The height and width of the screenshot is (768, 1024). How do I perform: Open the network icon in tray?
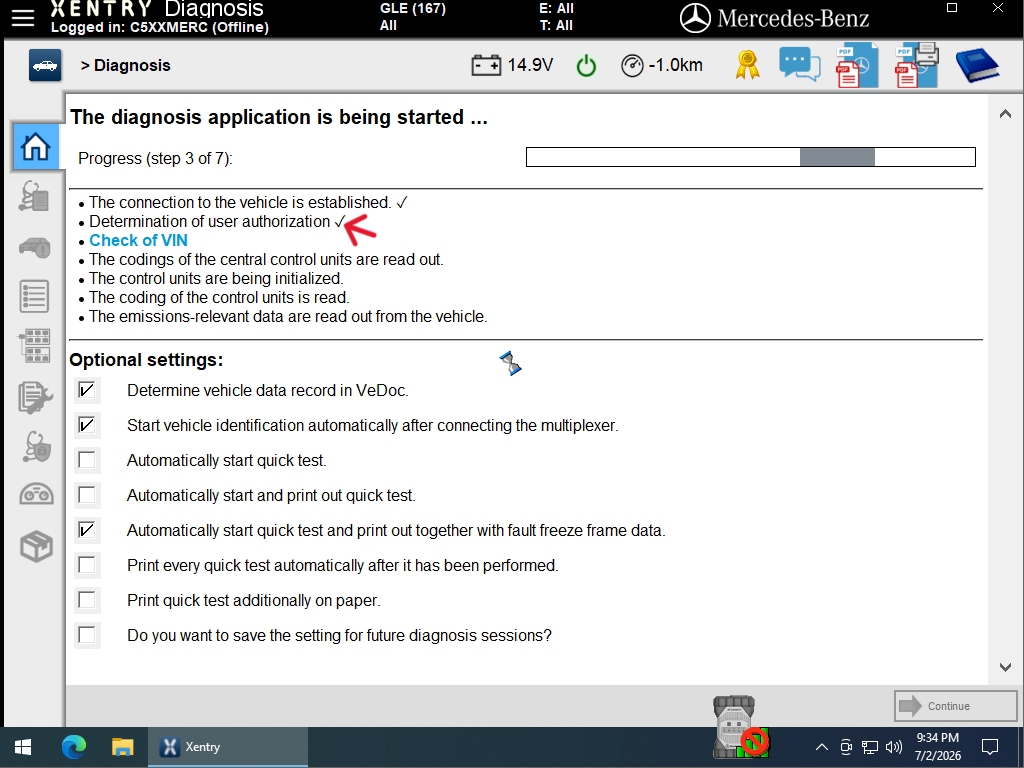(x=870, y=747)
